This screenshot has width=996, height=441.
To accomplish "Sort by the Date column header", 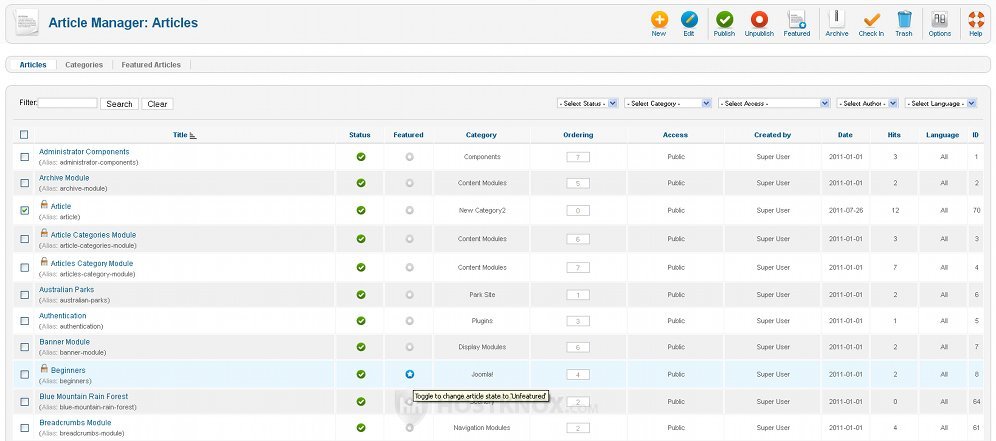I will [845, 135].
